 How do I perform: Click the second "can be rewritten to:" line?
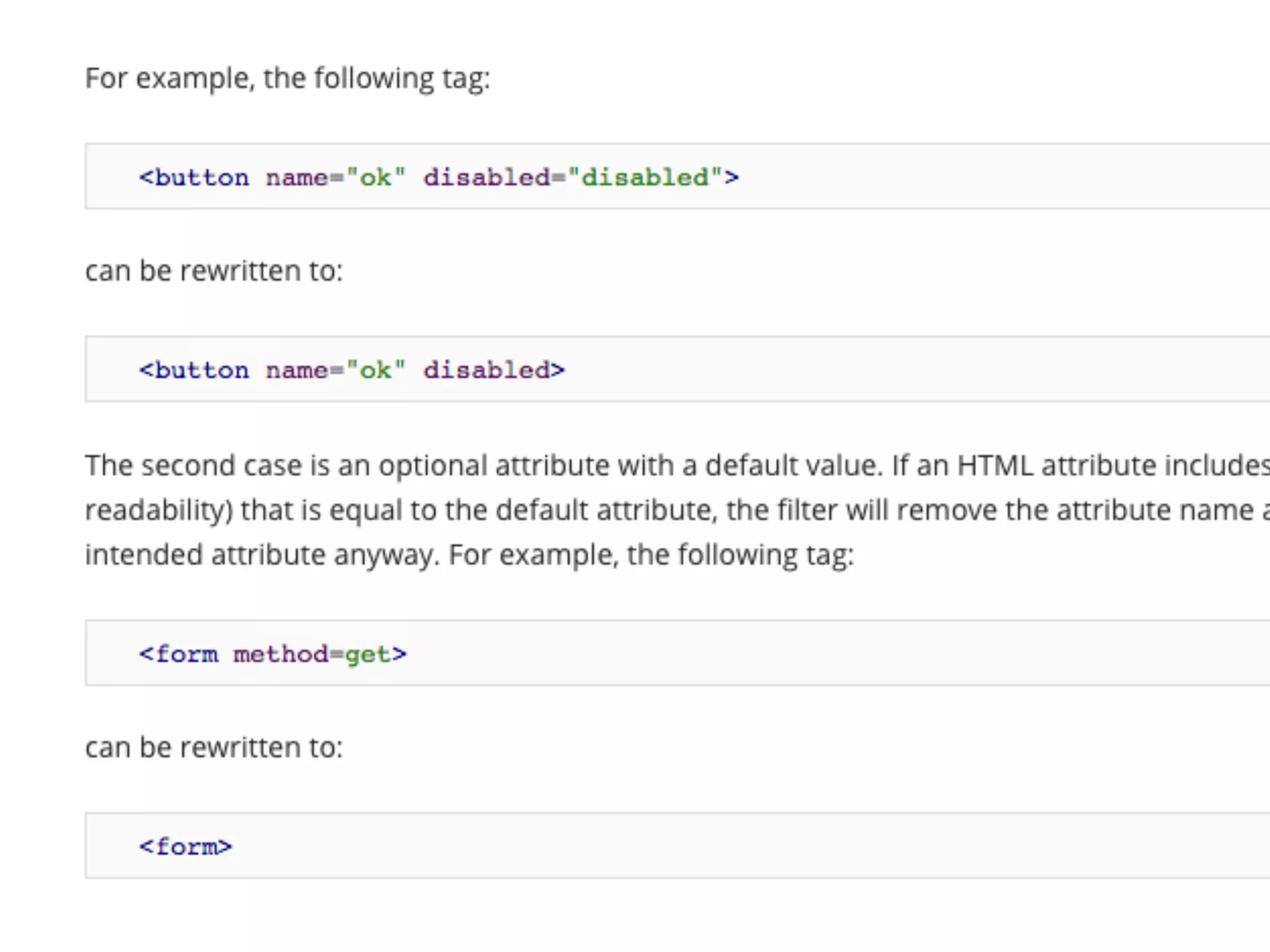[214, 747]
